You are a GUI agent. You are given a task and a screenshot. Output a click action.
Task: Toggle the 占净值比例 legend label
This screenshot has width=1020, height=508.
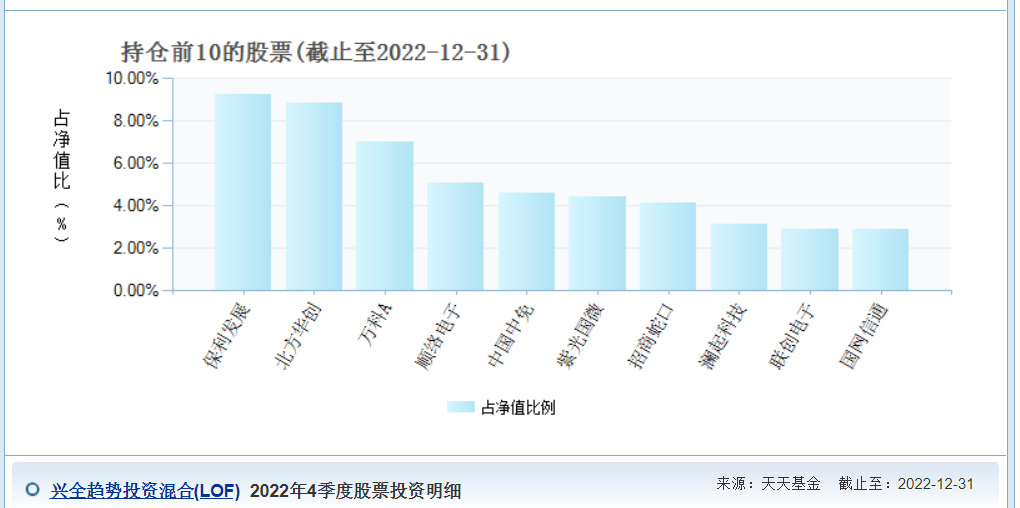[518, 407]
